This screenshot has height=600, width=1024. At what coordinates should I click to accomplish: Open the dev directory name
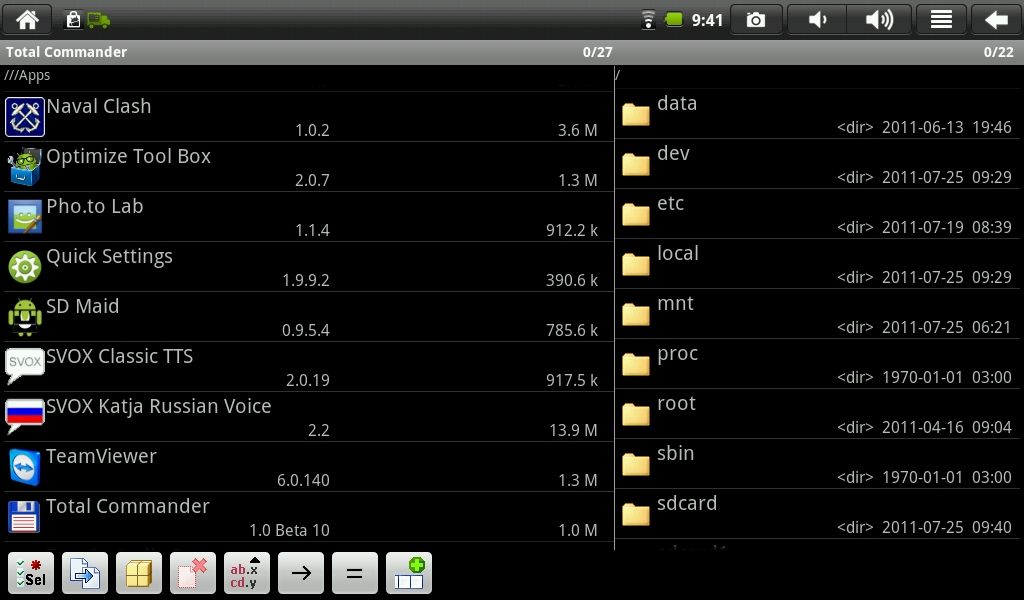(x=673, y=153)
